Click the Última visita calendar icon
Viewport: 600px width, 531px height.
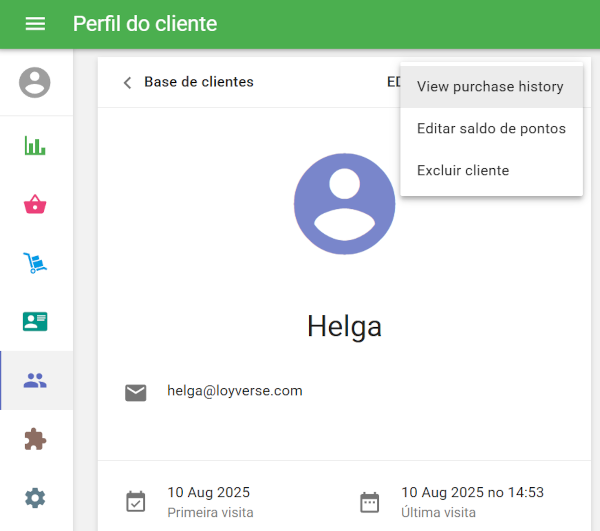[370, 501]
